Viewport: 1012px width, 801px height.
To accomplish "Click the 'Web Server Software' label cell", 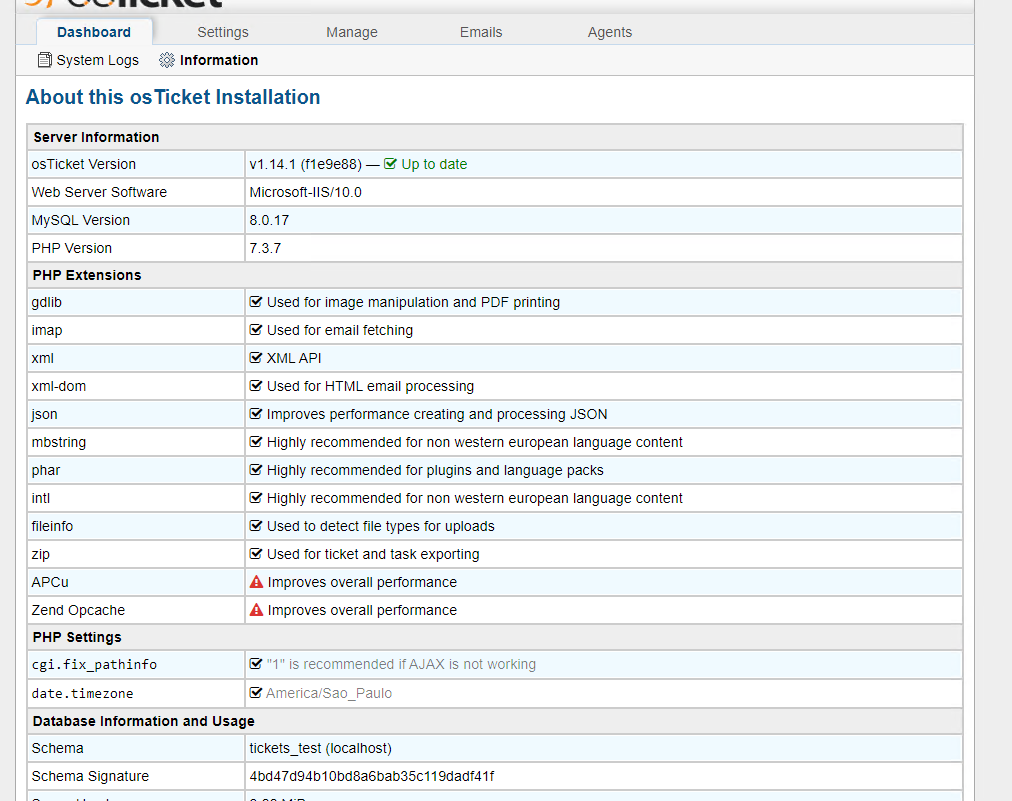I will 136,192.
